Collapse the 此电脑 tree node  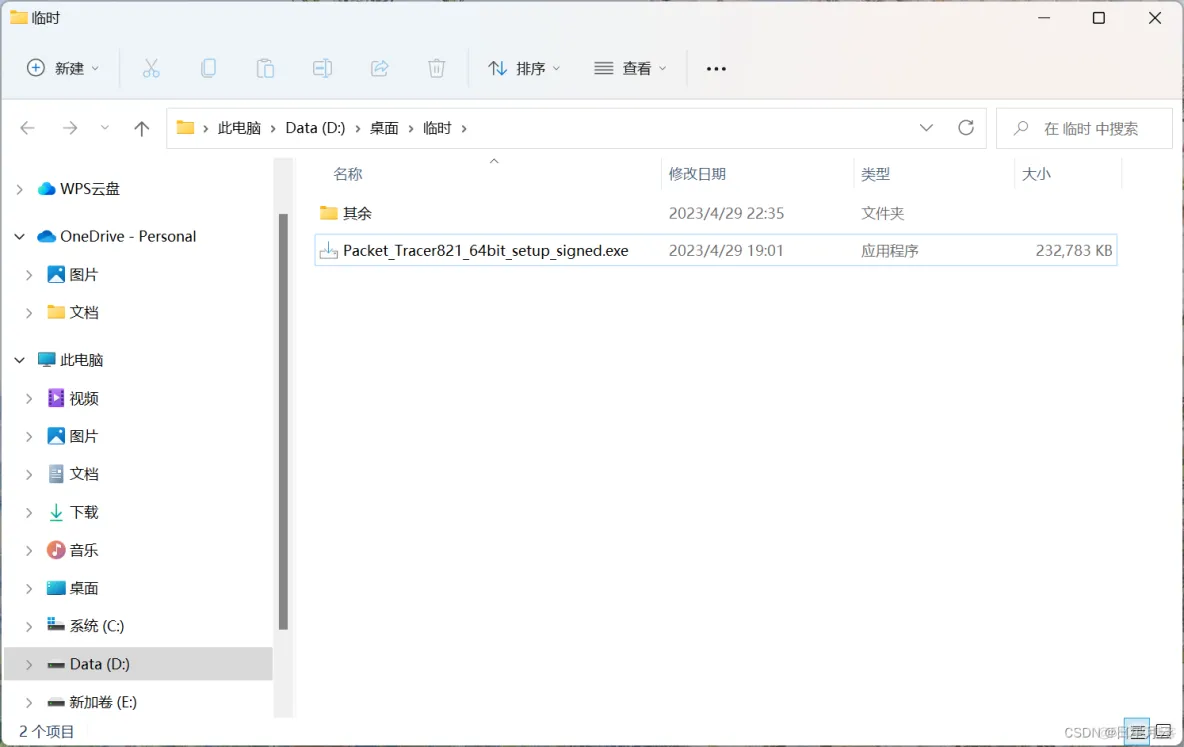[x=20, y=360]
